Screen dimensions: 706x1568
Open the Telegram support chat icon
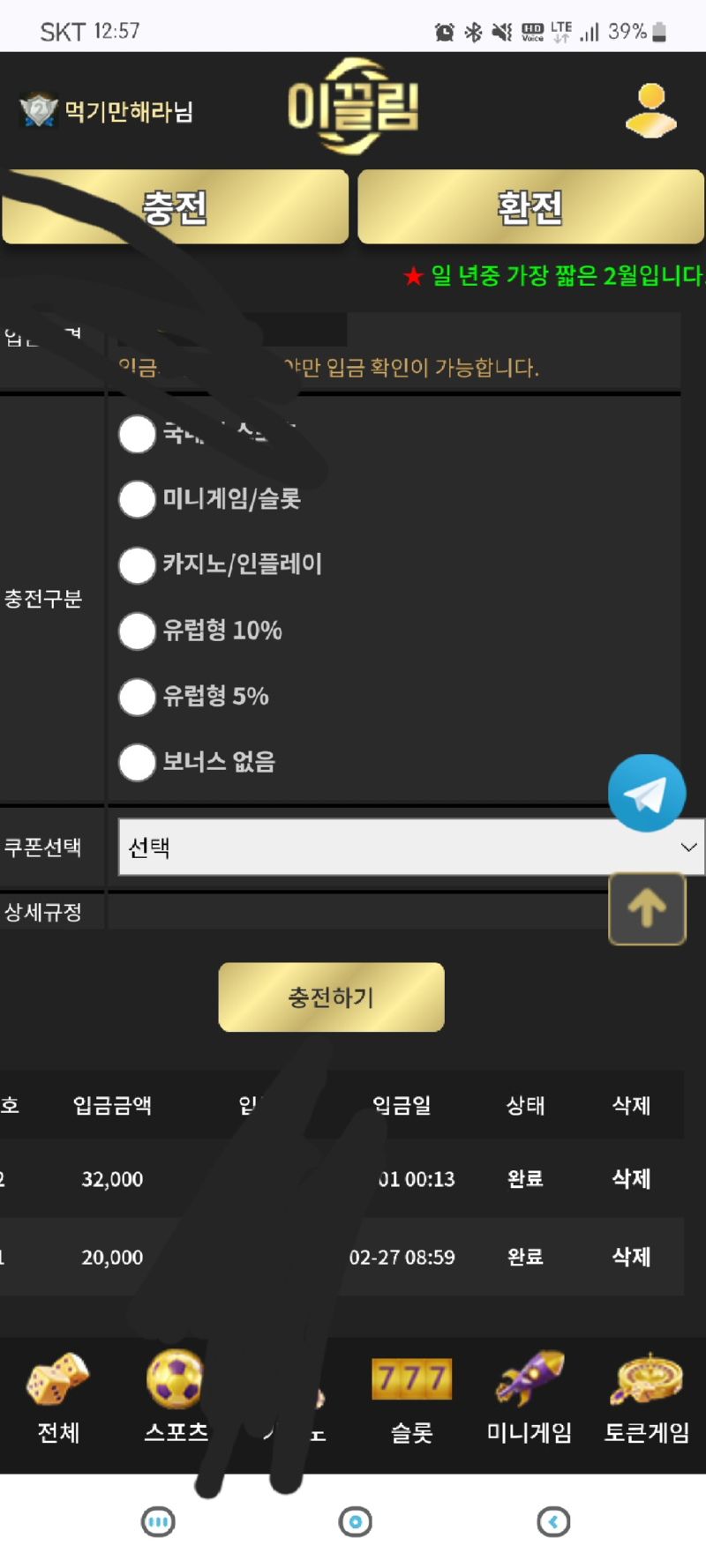pos(647,793)
